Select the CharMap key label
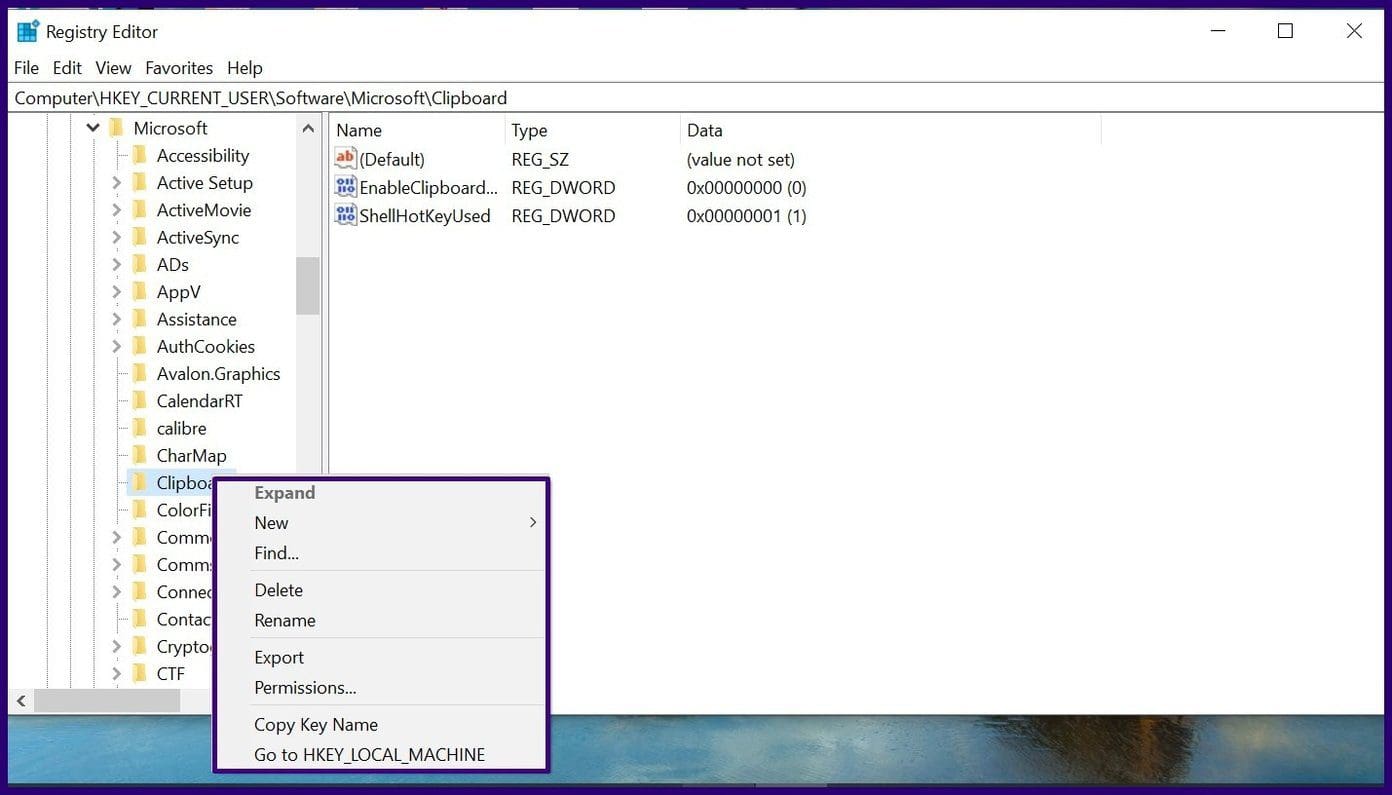Viewport: 1392px width, 795px height. click(x=191, y=456)
